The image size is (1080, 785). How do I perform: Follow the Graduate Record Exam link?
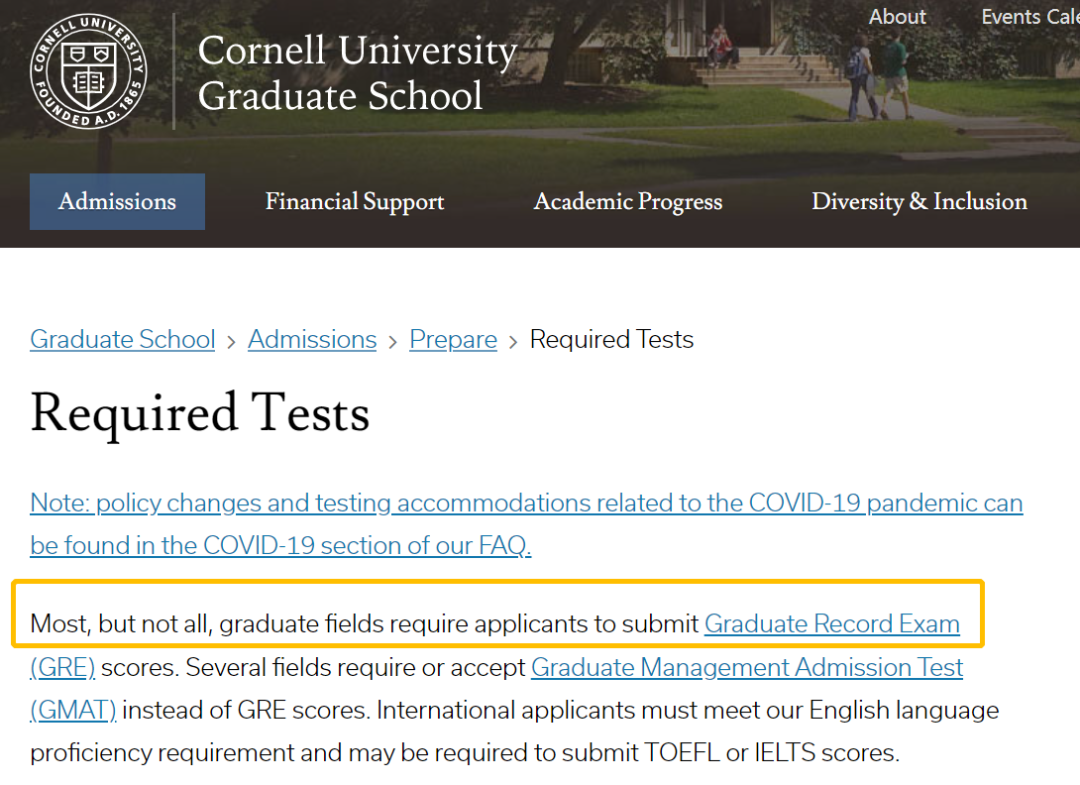click(x=831, y=624)
